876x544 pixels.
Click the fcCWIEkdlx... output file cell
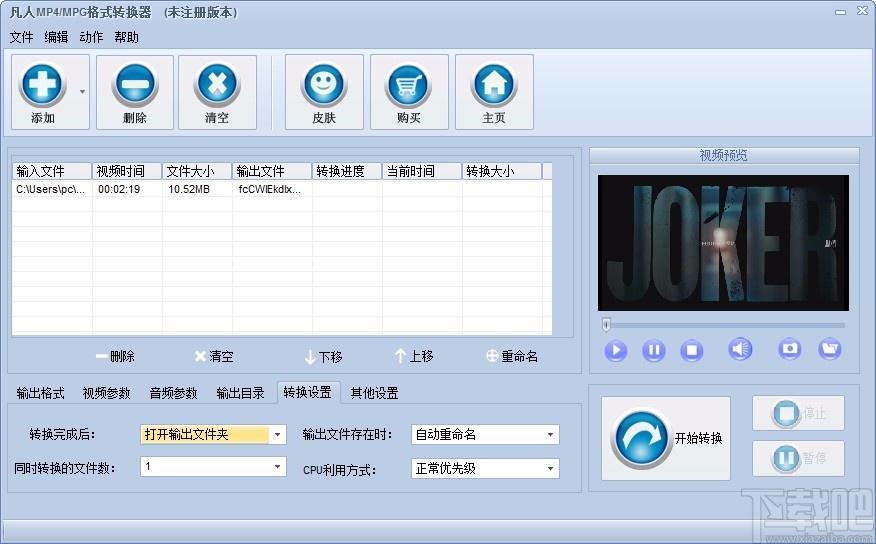[270, 189]
